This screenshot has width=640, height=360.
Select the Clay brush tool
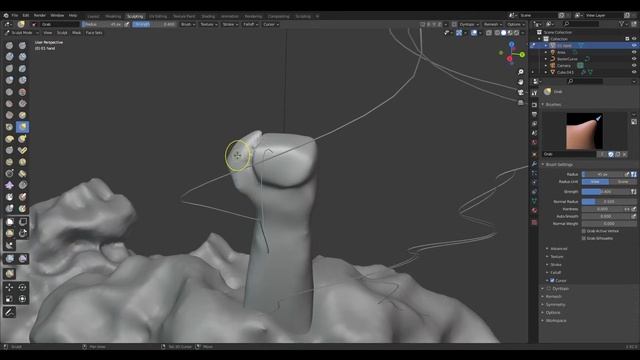[9, 57]
